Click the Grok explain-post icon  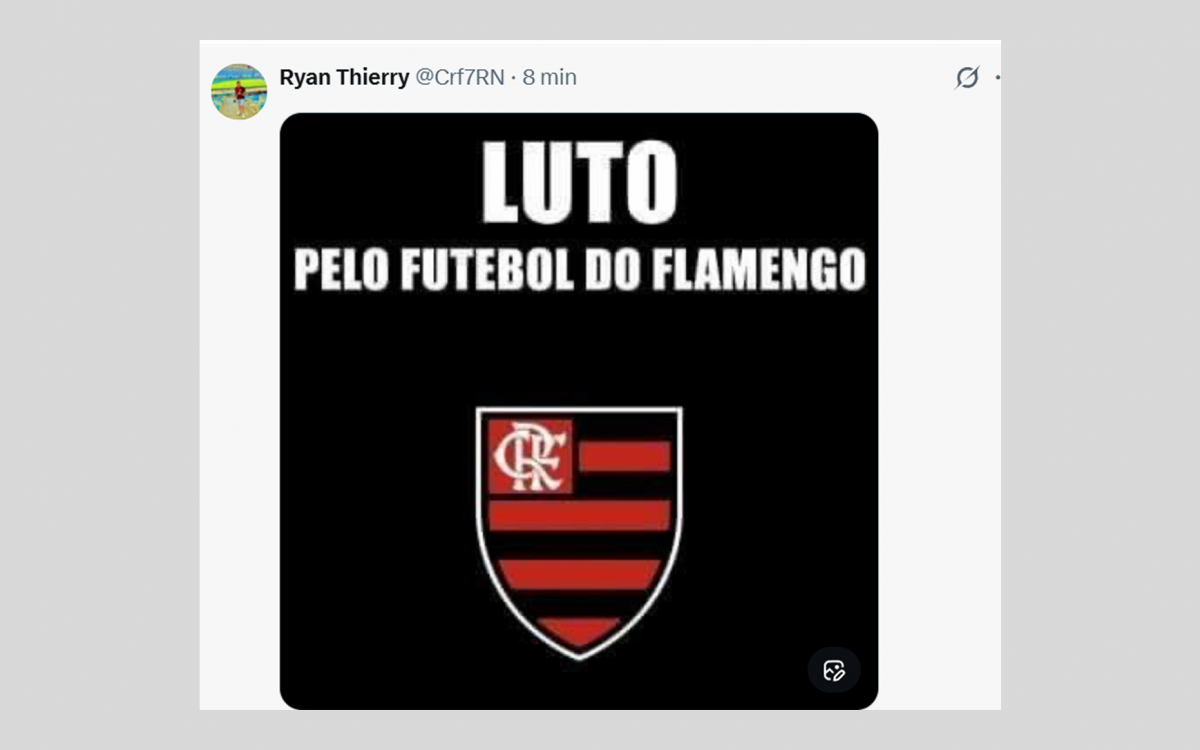point(967,77)
